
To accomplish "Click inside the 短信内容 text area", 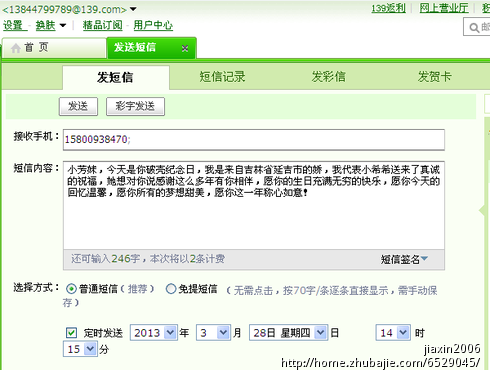I will pyautogui.click(x=254, y=206).
